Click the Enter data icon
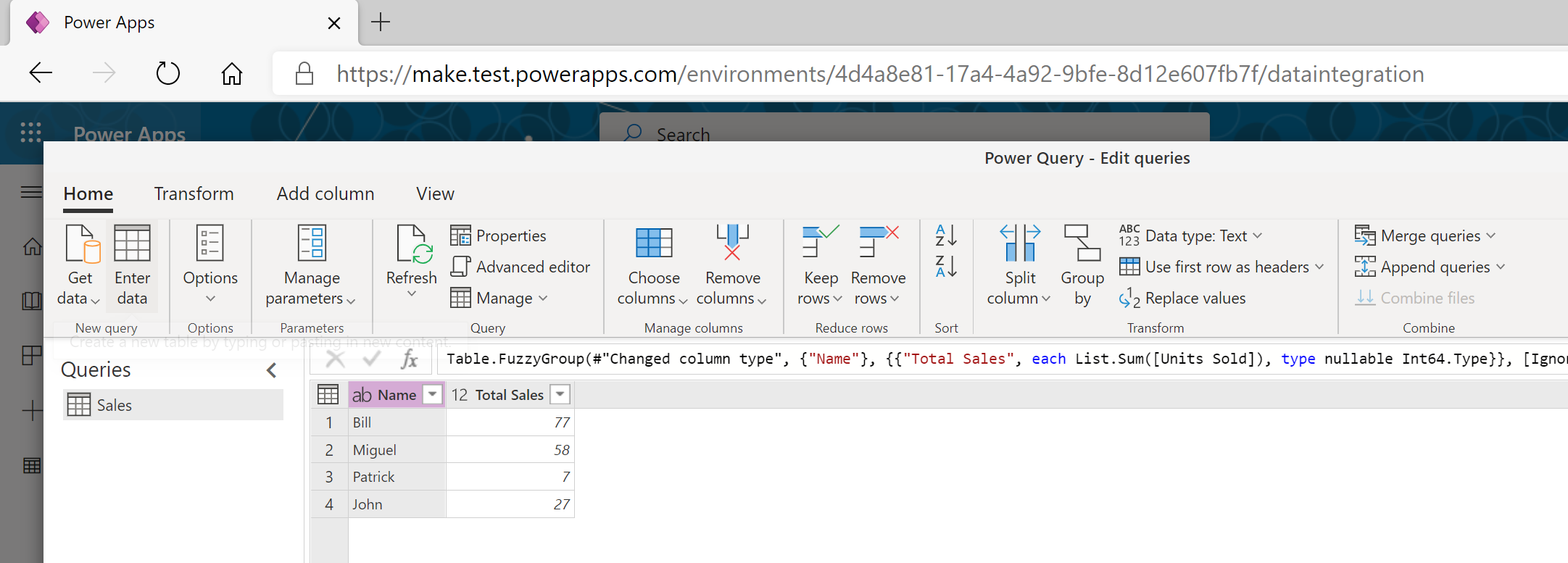This screenshot has height=563, width=1568. 132,243
